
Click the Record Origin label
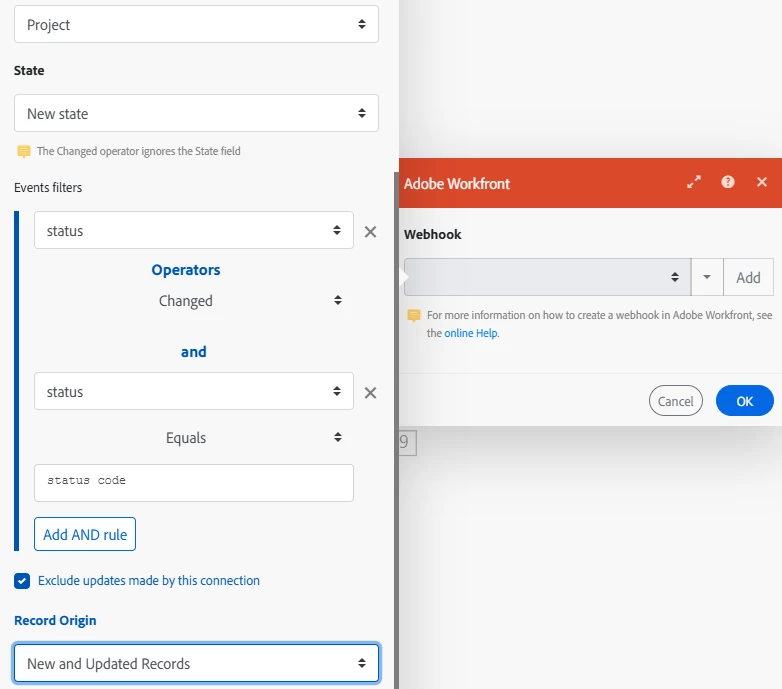click(55, 620)
